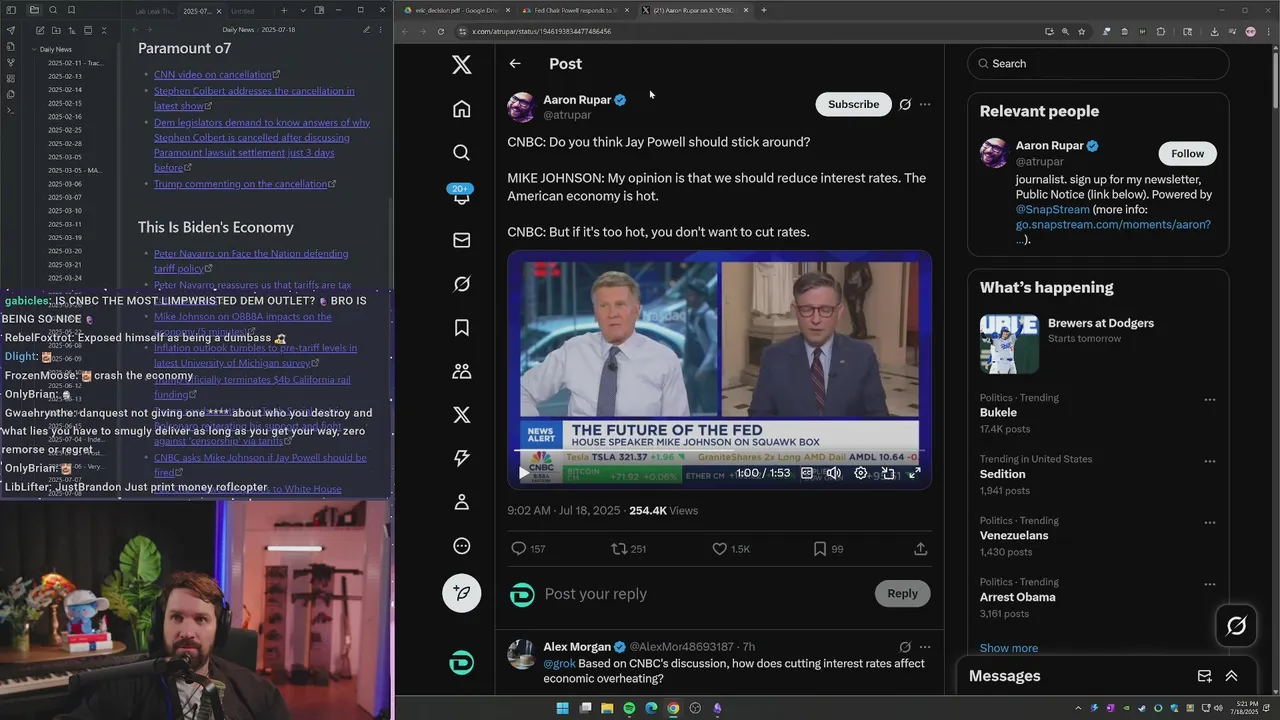Repost the tweet showing 251 reposts
The width and height of the screenshot is (1280, 720).
(x=619, y=549)
